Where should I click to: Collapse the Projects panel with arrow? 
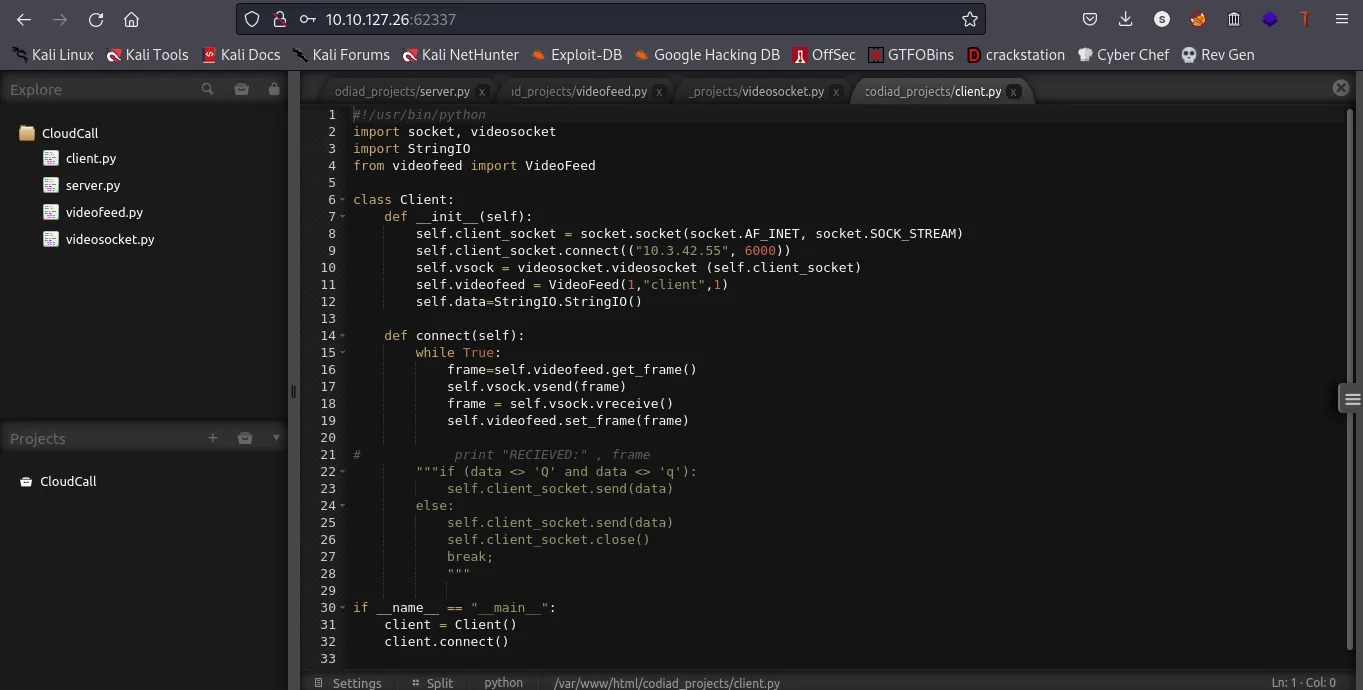click(276, 438)
